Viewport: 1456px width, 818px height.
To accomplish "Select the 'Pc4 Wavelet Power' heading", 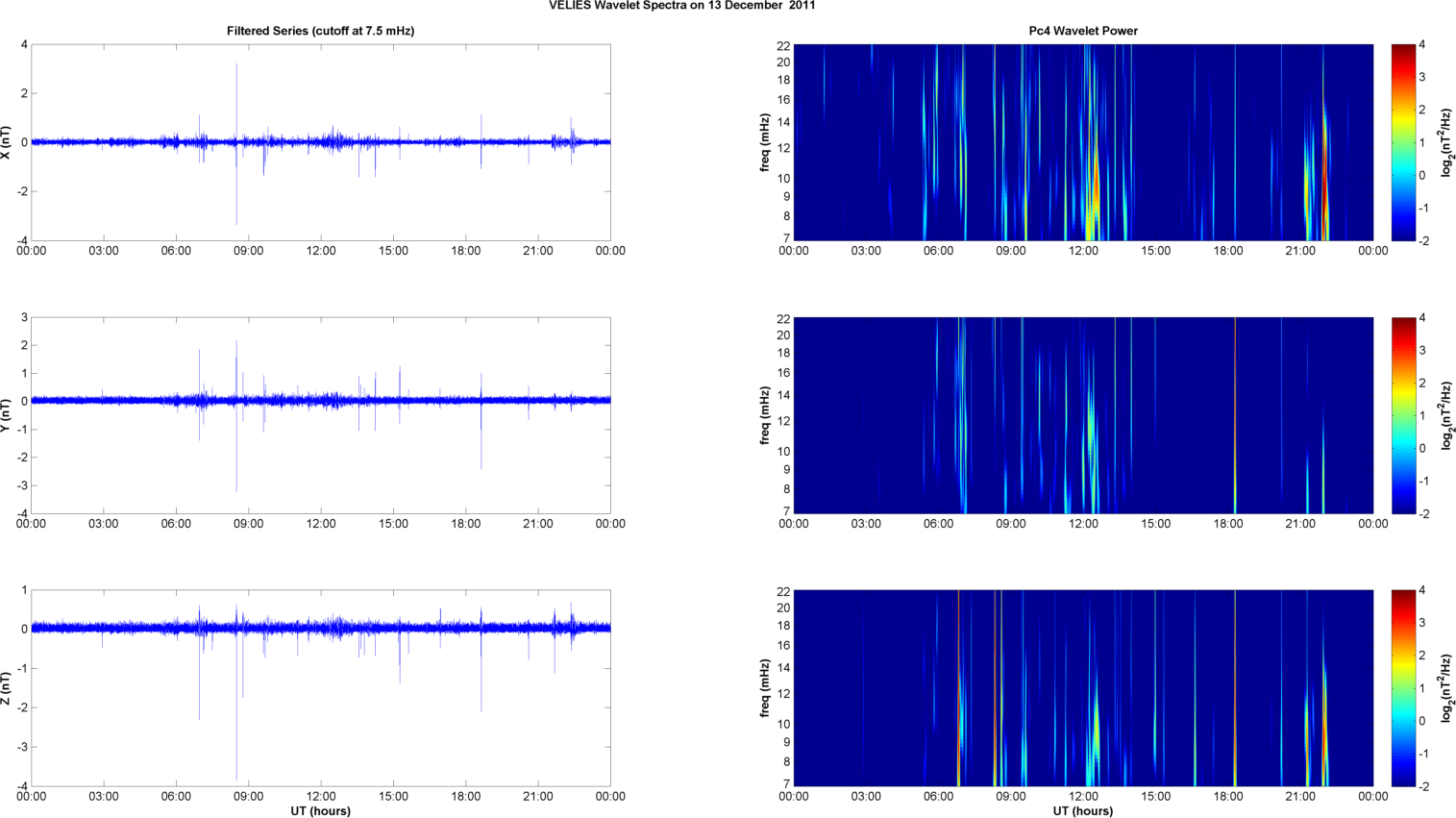I will 1082,31.
